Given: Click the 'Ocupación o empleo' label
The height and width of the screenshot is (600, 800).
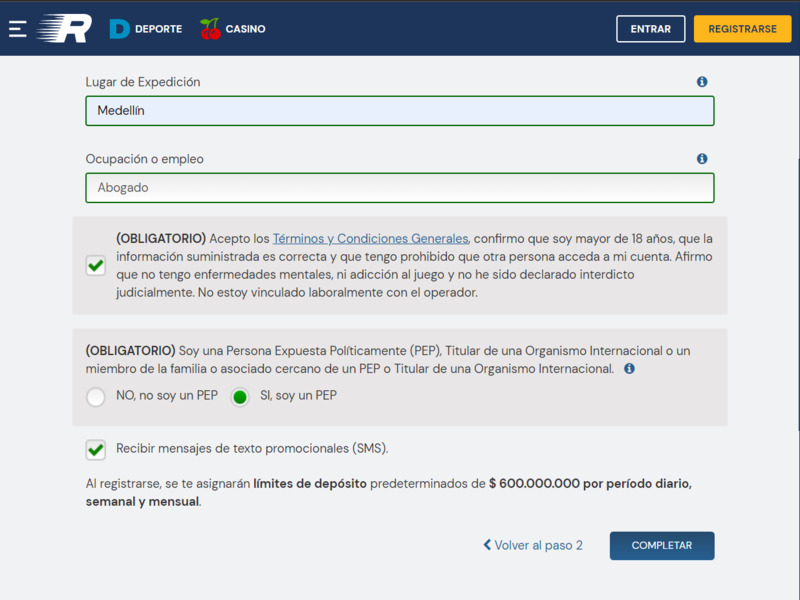Looking at the screenshot, I should pos(144,159).
